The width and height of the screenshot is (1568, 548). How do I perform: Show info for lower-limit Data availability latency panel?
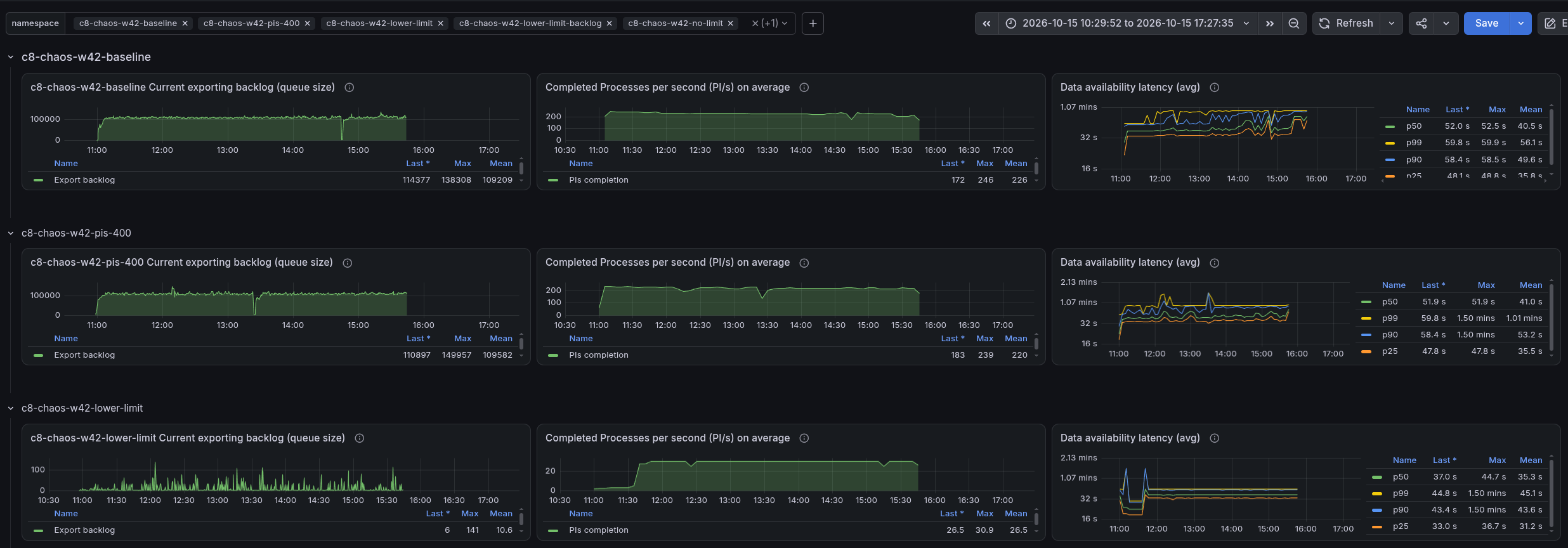coord(1215,438)
